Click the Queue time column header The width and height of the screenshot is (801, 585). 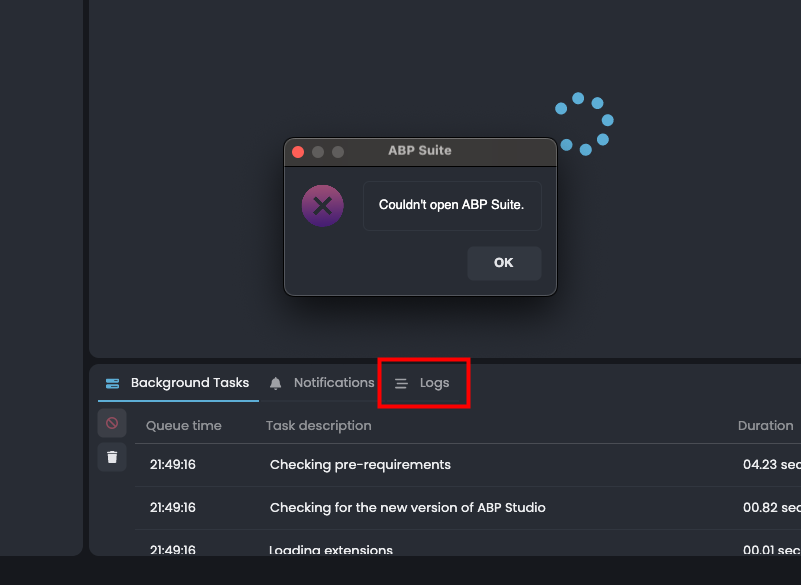point(184,426)
